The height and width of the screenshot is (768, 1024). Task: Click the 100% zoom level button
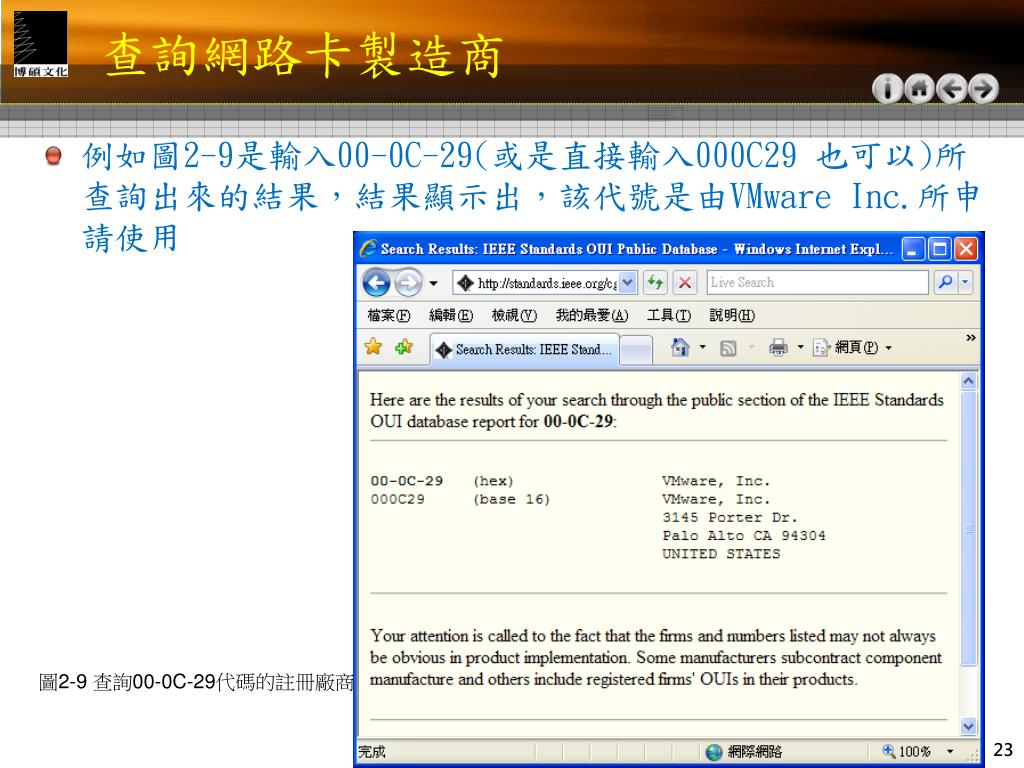(906, 752)
